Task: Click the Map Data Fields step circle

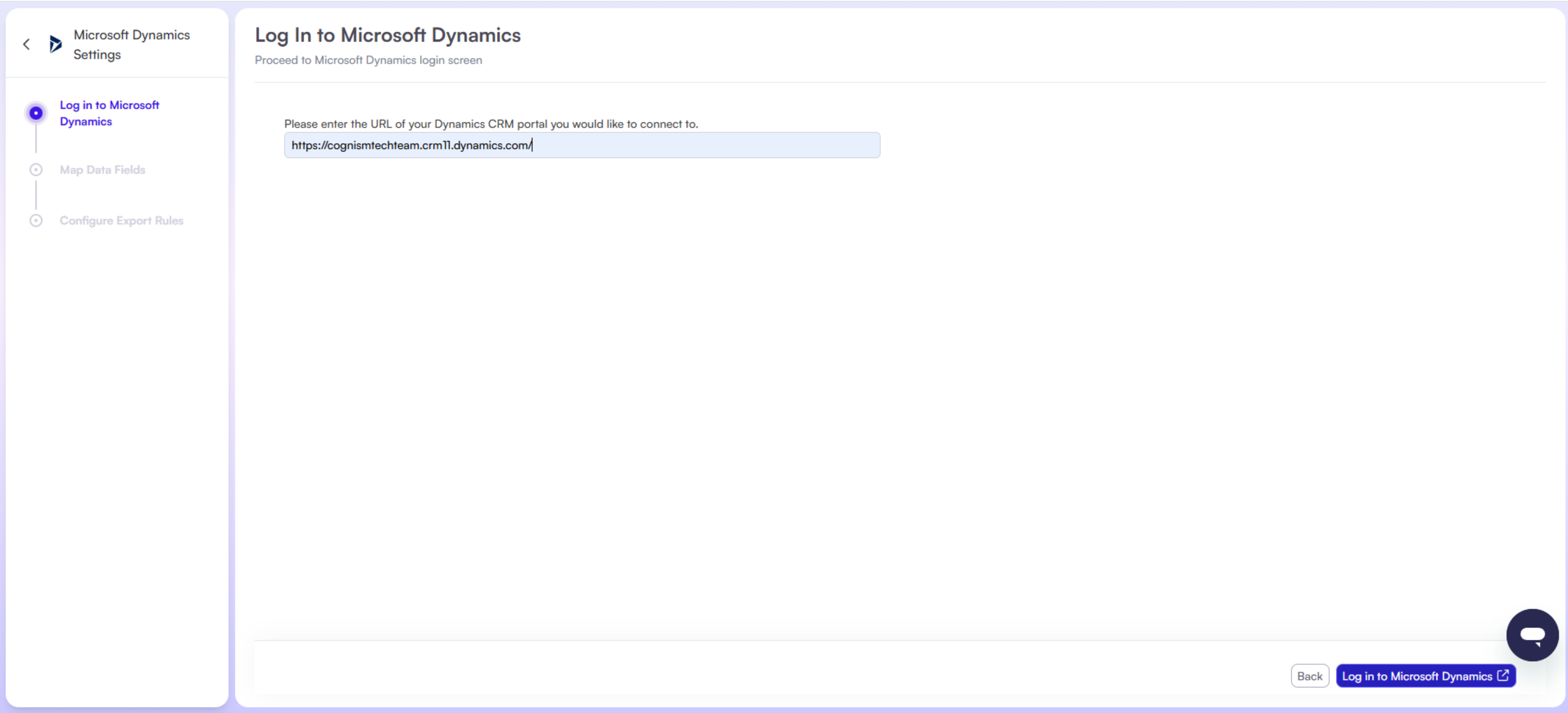Action: tap(36, 170)
